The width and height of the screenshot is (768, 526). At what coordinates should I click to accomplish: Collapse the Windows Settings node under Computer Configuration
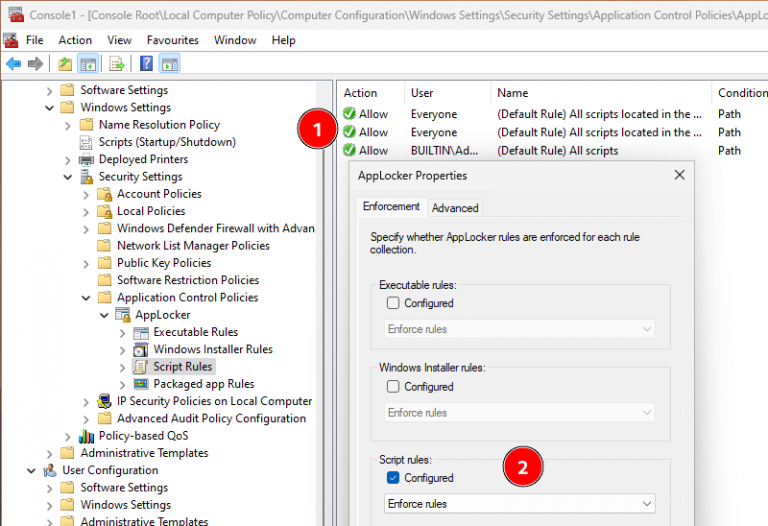coord(49,108)
